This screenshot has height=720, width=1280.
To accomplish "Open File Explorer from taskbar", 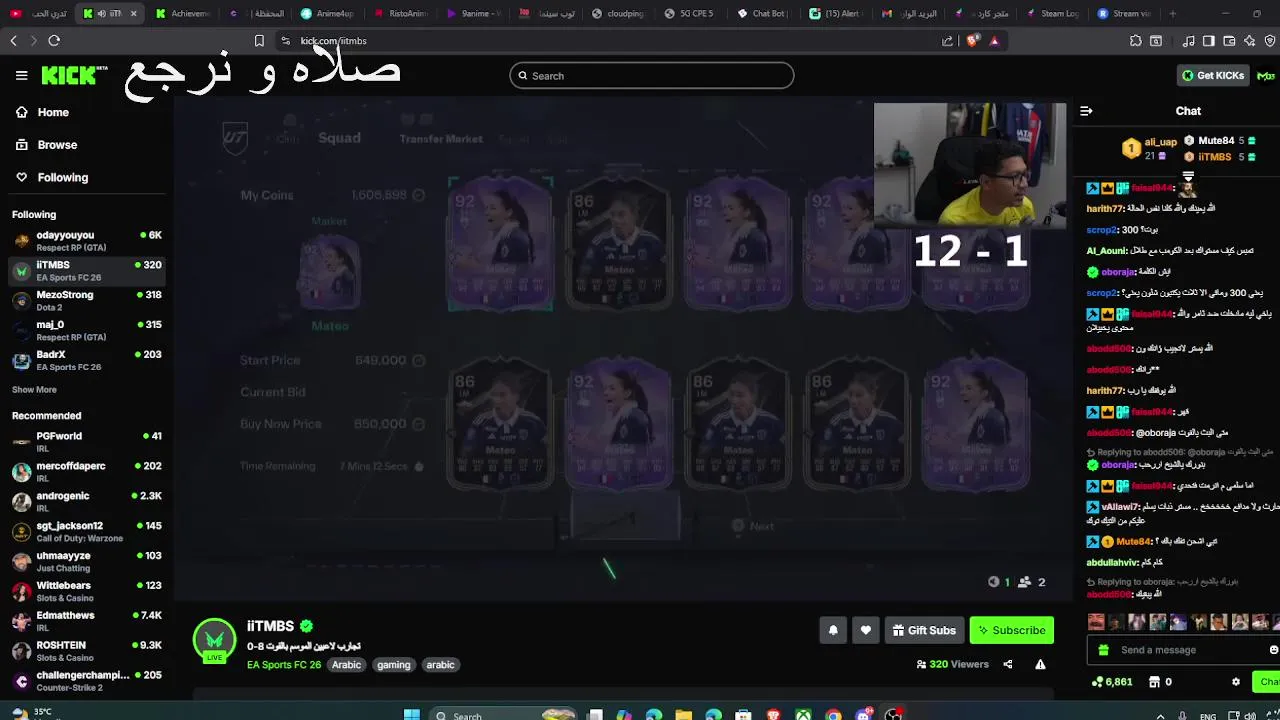I will [x=683, y=715].
